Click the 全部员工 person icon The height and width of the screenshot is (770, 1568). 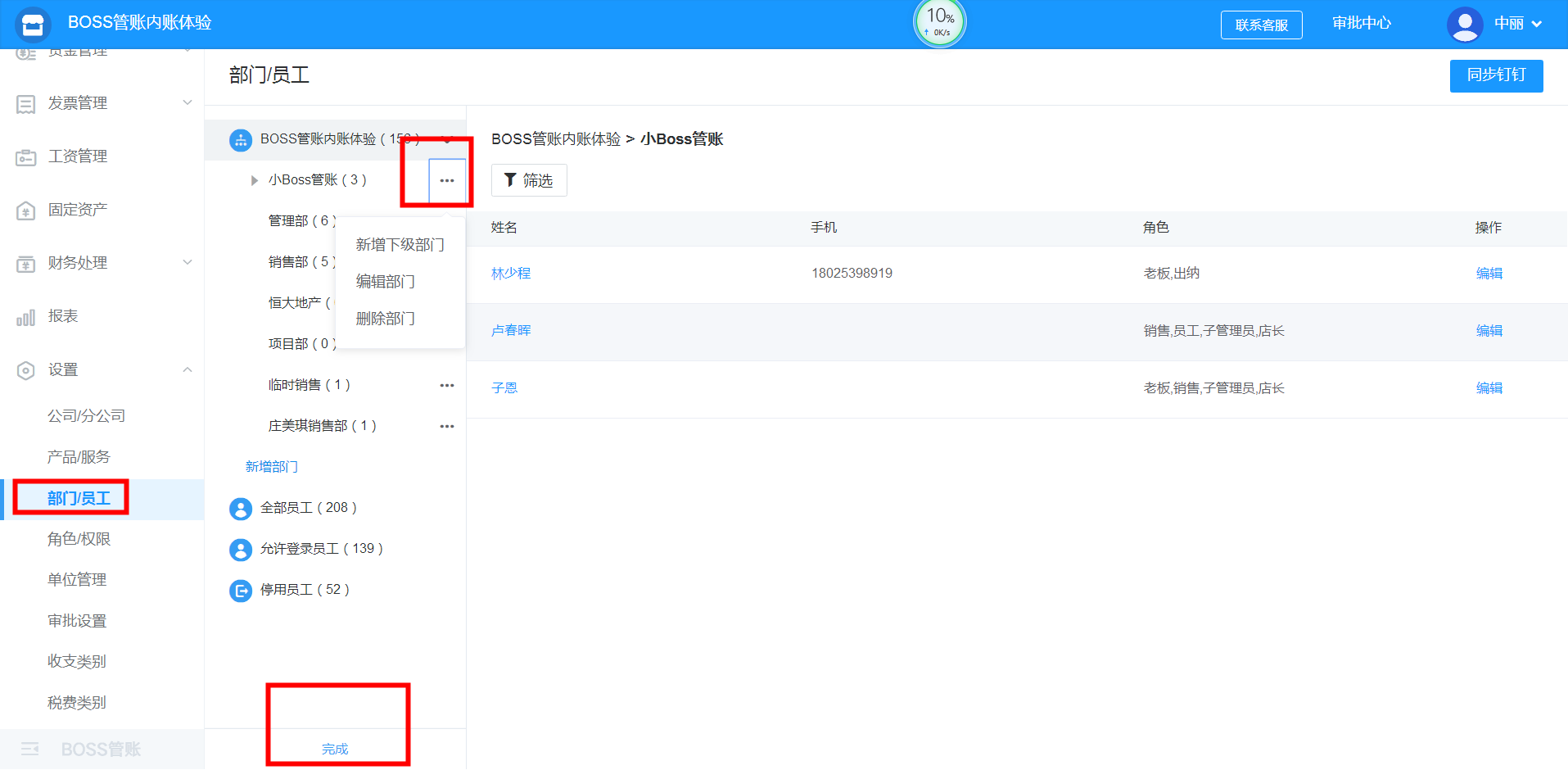(x=241, y=509)
